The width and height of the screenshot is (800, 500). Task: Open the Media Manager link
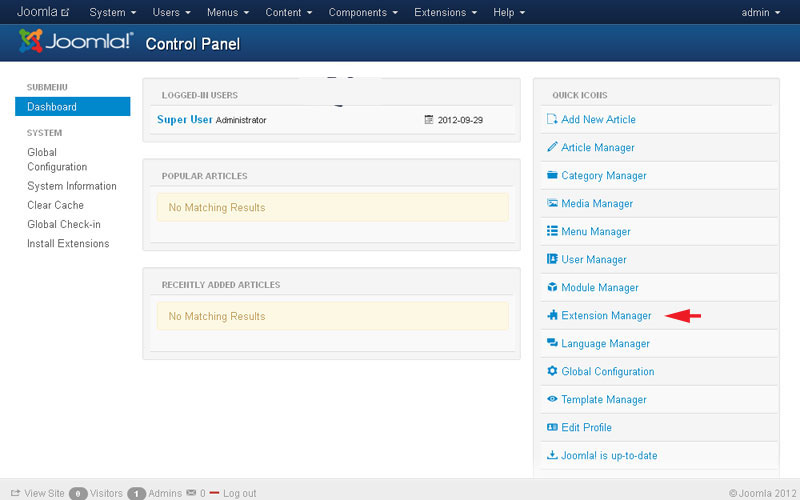pos(597,204)
